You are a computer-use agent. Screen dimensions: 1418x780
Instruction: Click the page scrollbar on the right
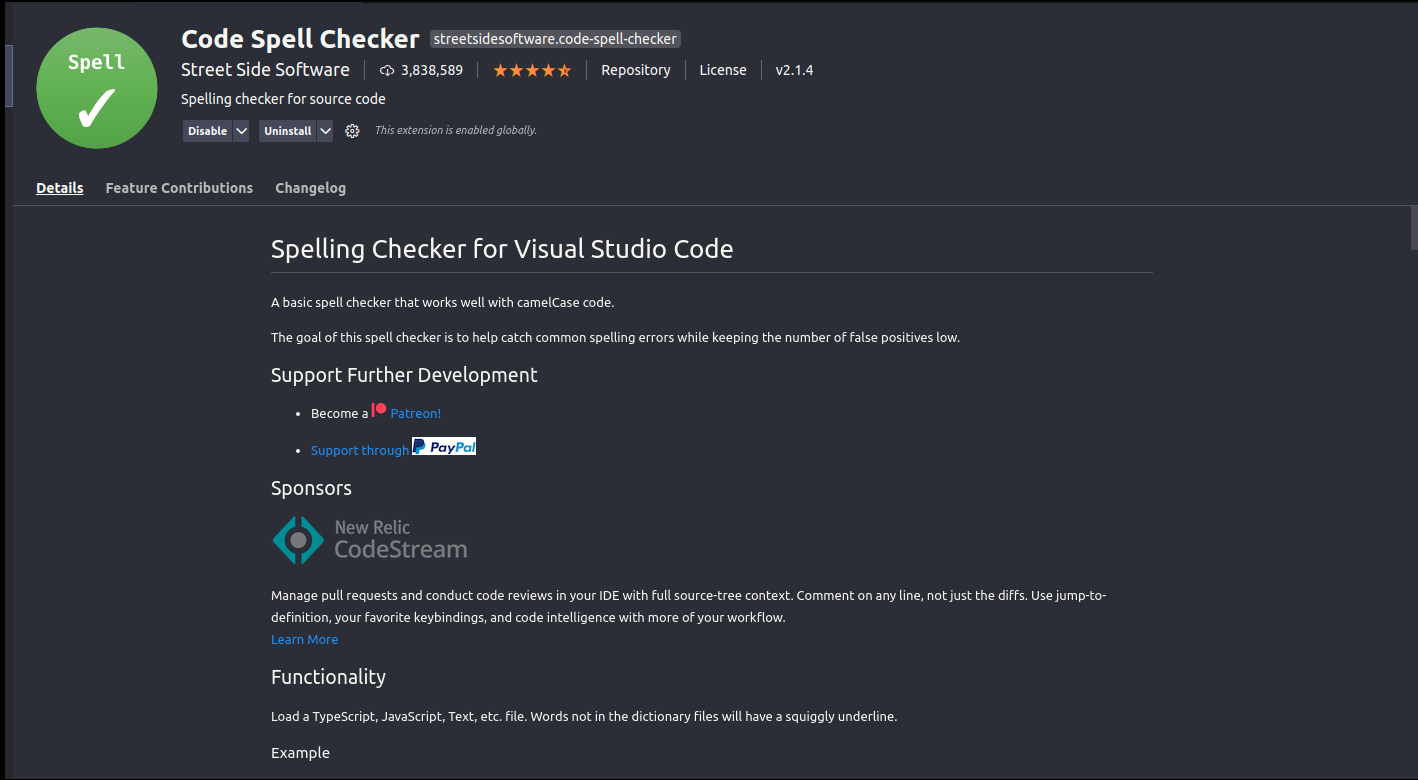click(x=1410, y=230)
